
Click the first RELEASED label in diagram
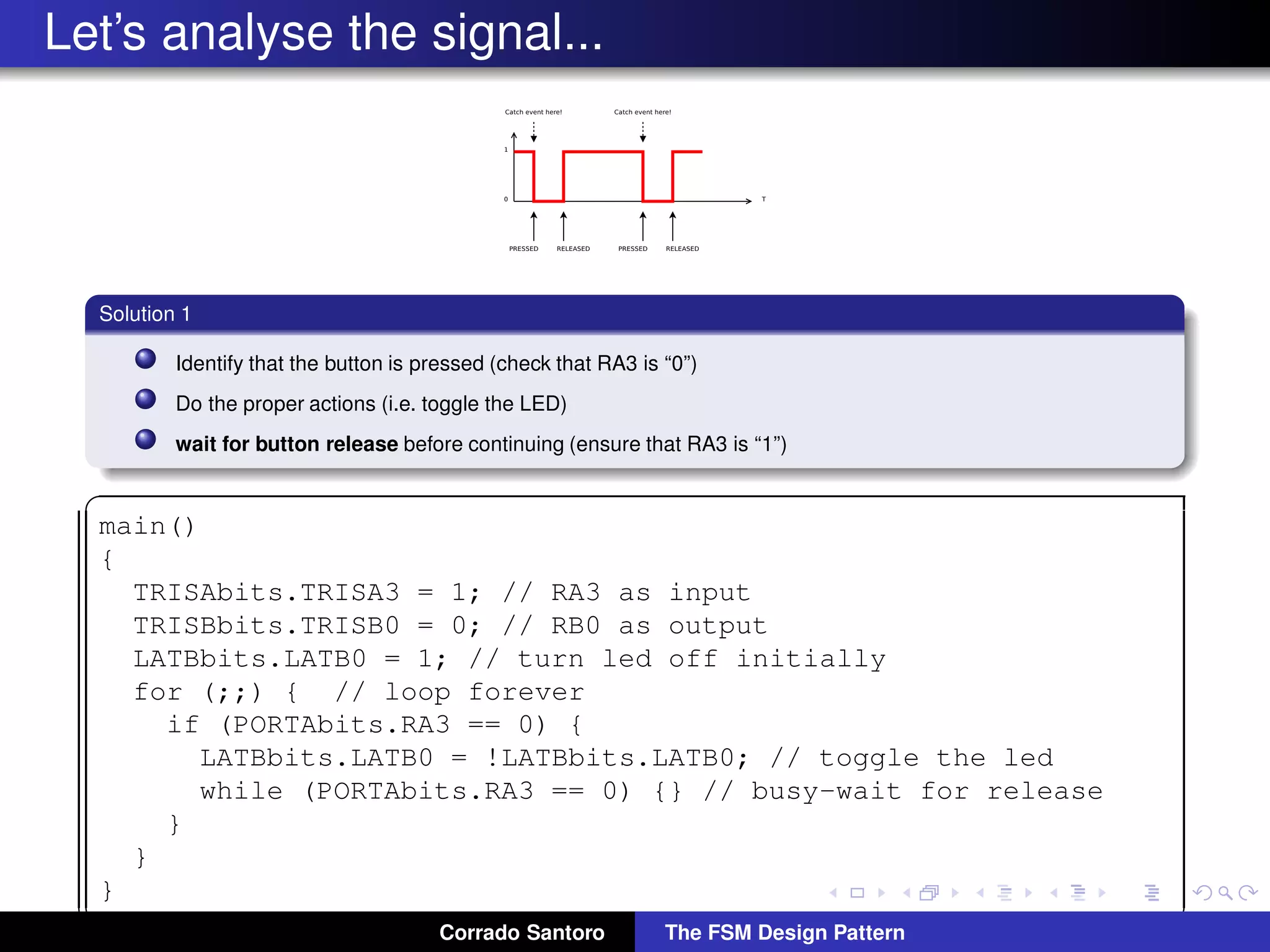(573, 249)
